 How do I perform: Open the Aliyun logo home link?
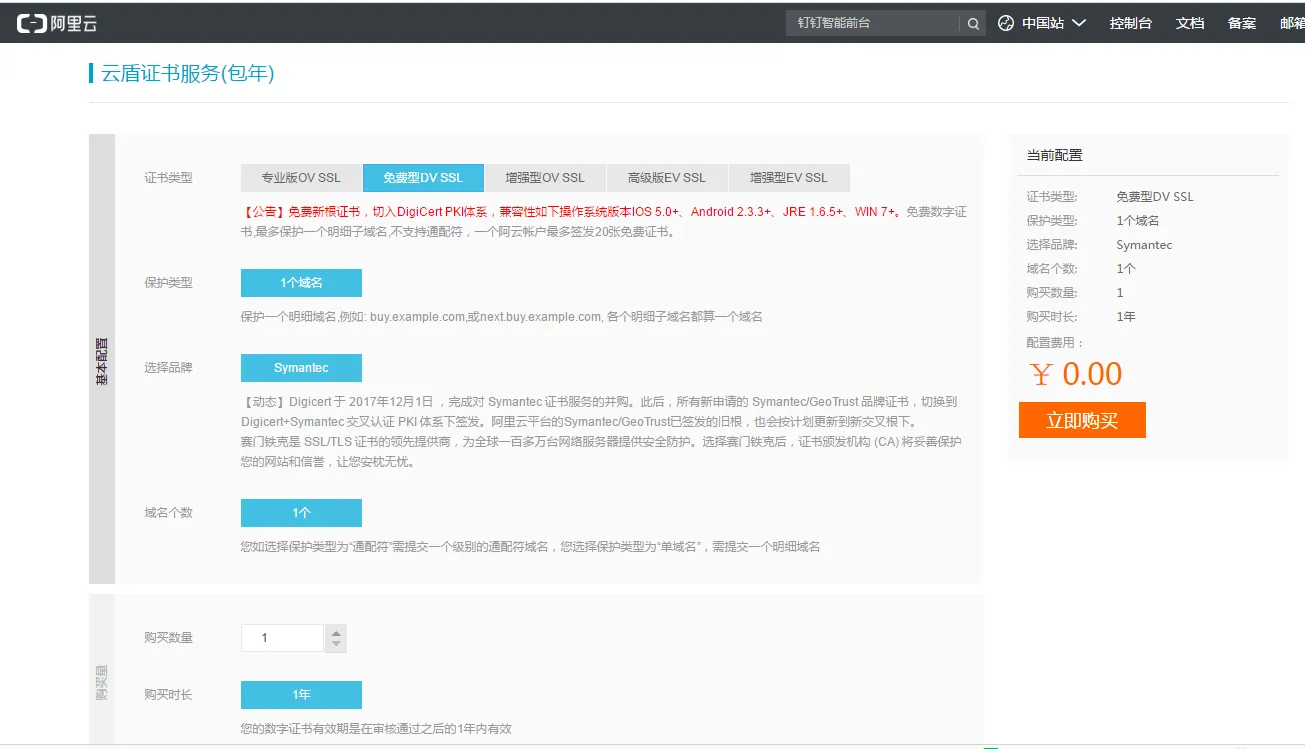57,23
